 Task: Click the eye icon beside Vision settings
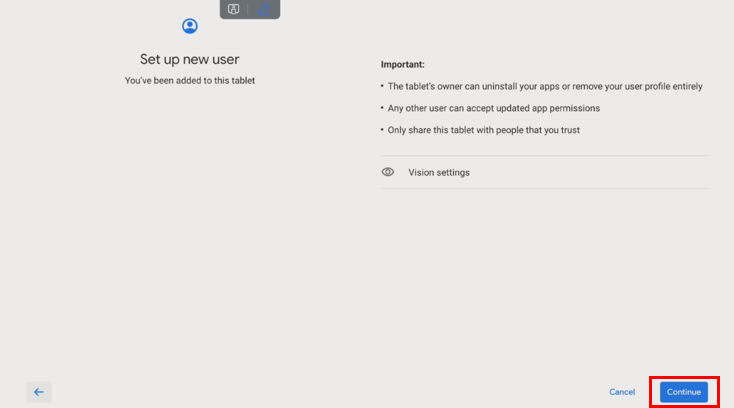coord(388,172)
